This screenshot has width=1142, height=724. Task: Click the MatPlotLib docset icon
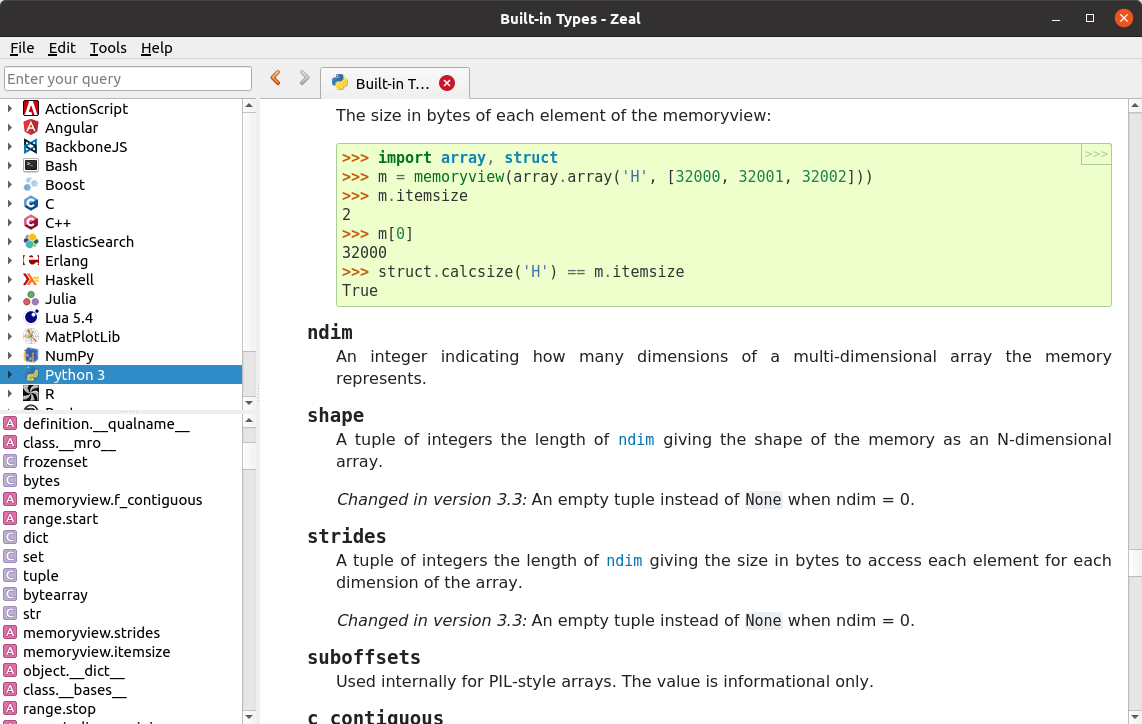pyautogui.click(x=31, y=337)
